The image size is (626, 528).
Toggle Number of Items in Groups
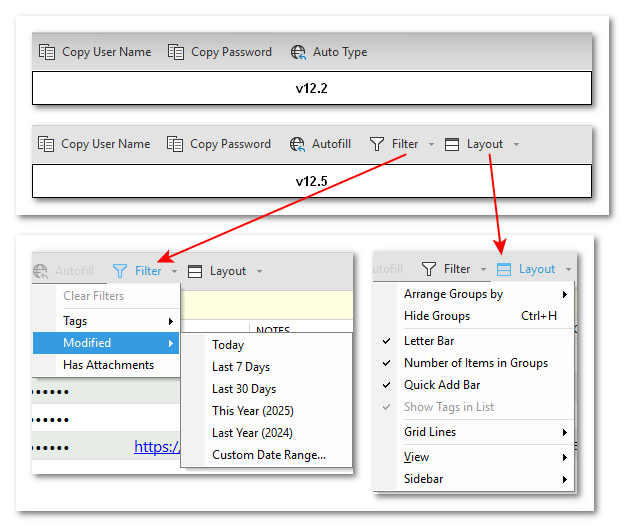475,363
